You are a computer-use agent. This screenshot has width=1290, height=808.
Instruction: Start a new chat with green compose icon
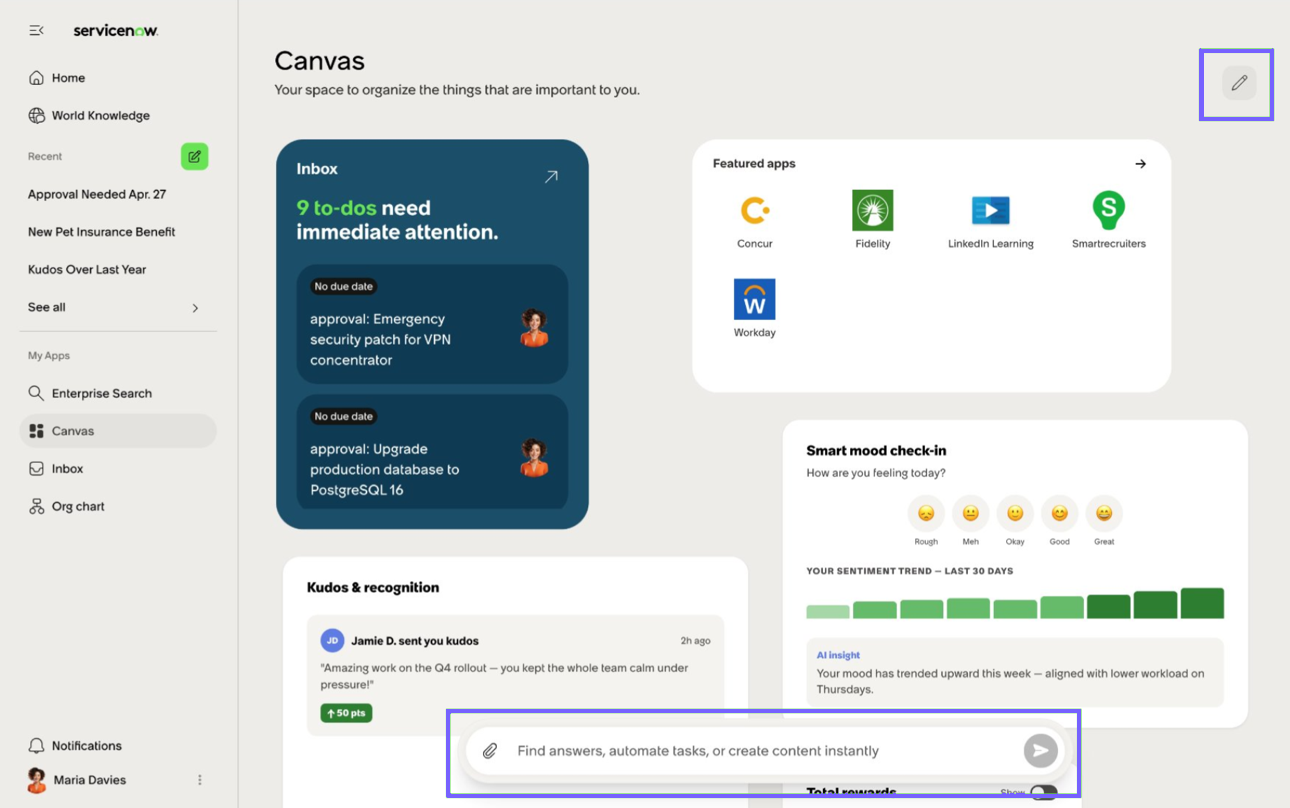pos(194,157)
